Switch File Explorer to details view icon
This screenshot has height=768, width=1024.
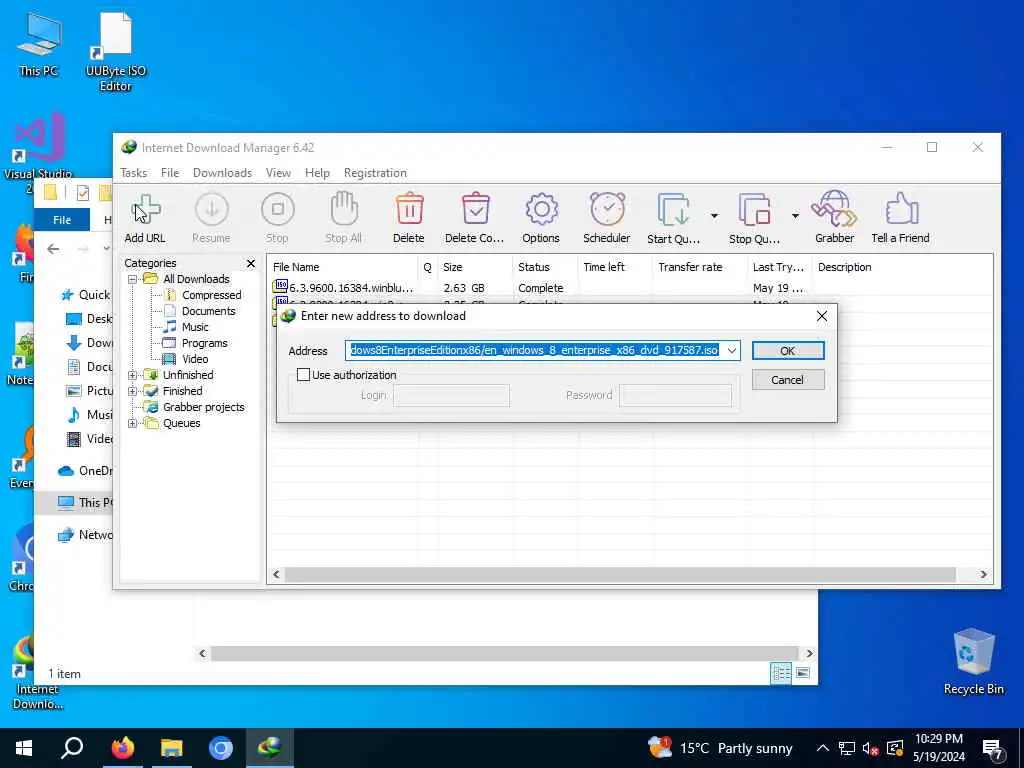(x=781, y=673)
